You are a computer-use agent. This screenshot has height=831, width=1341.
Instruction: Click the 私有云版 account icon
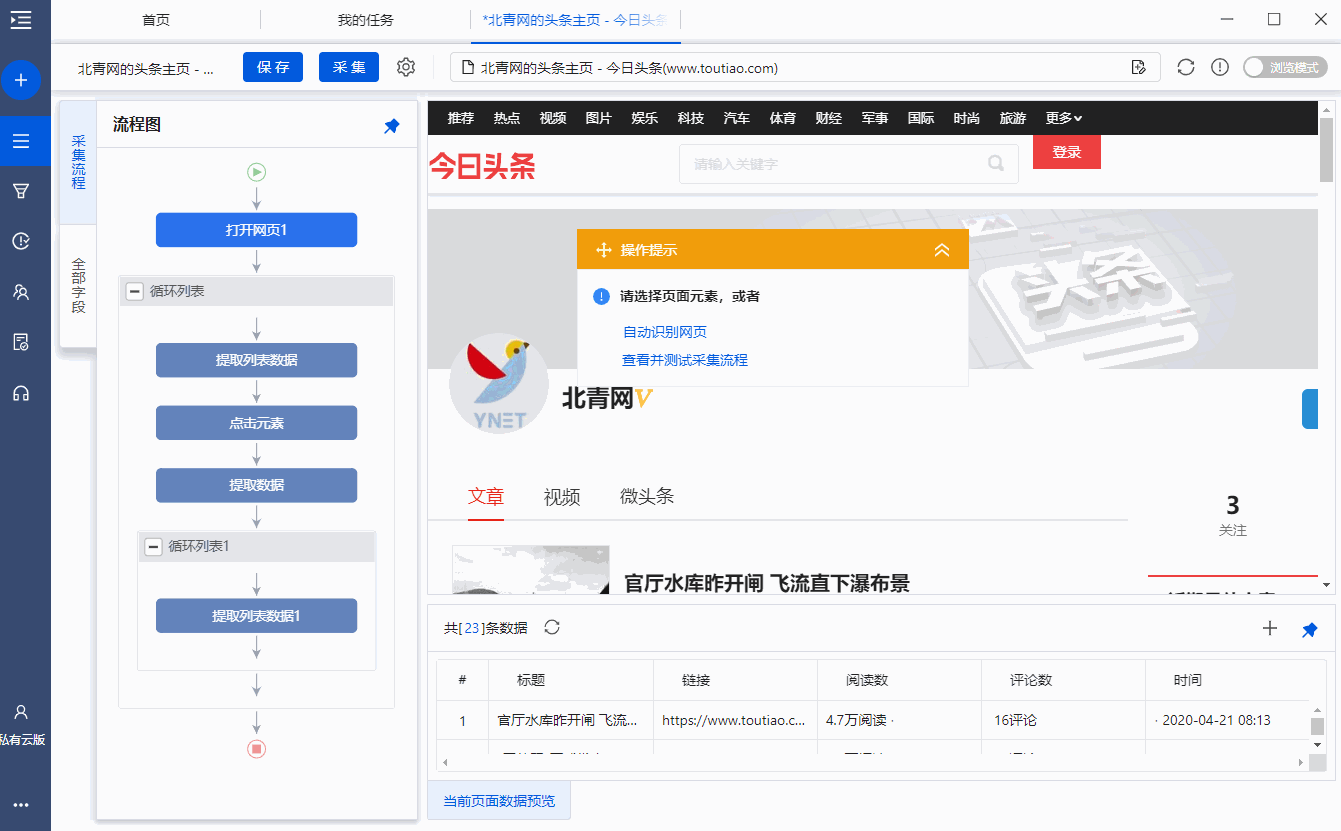[21, 712]
